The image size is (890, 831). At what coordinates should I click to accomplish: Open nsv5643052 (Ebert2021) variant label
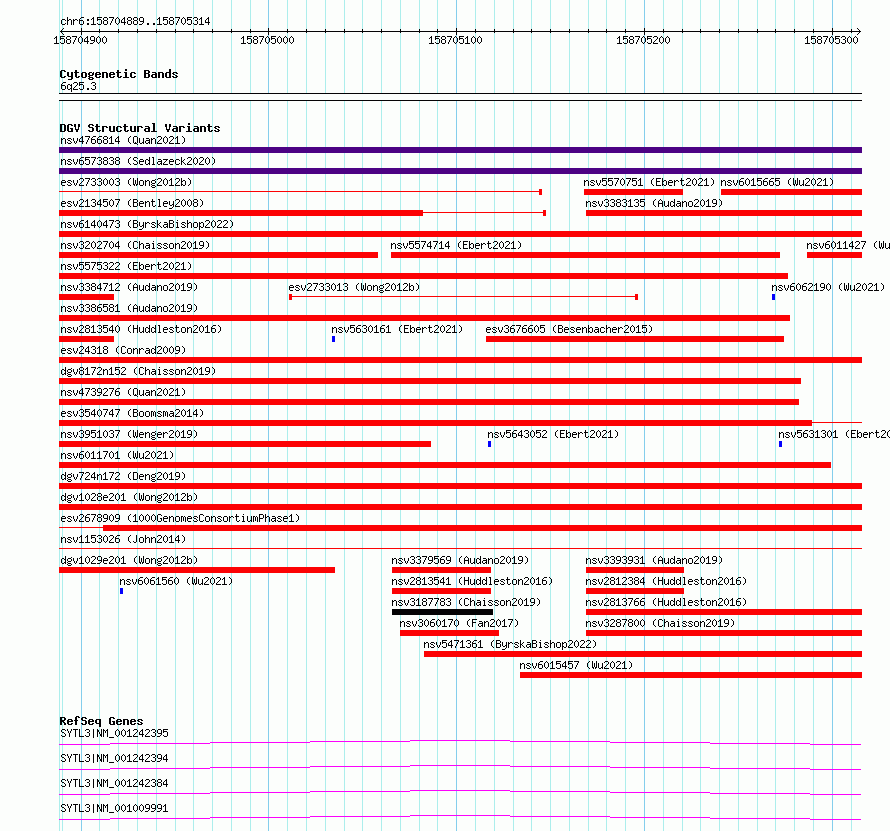tap(553, 434)
